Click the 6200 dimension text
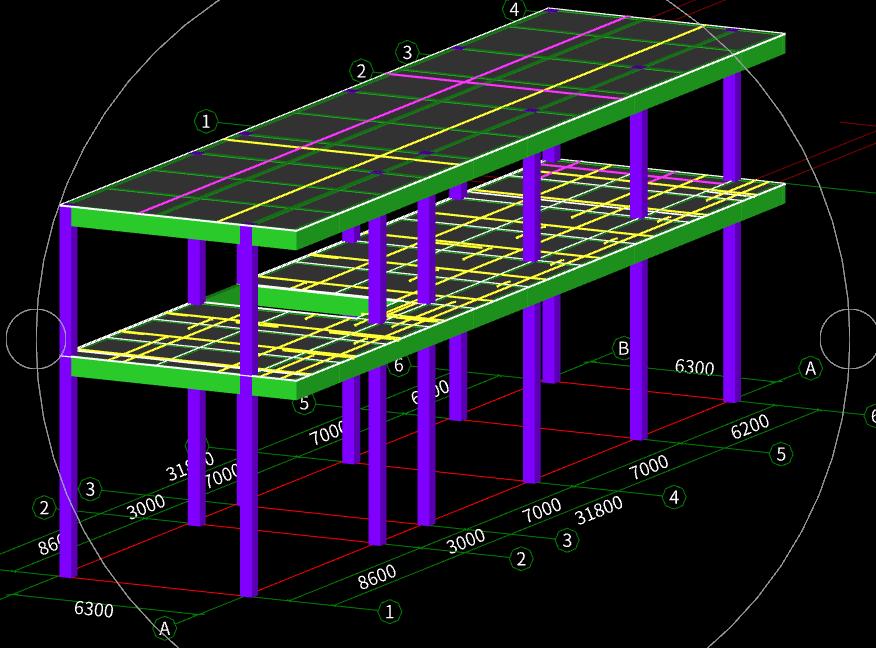This screenshot has width=876, height=648. click(x=750, y=427)
